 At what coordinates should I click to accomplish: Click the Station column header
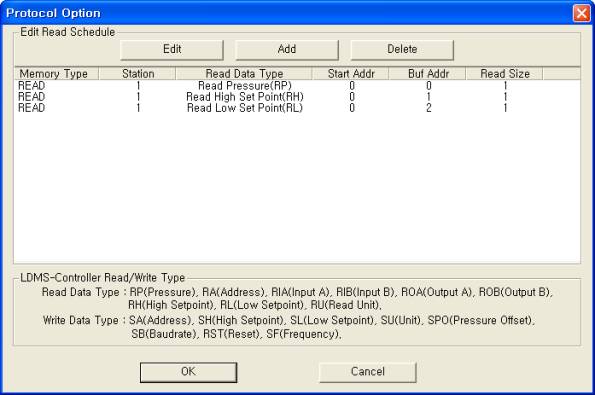(x=137, y=74)
